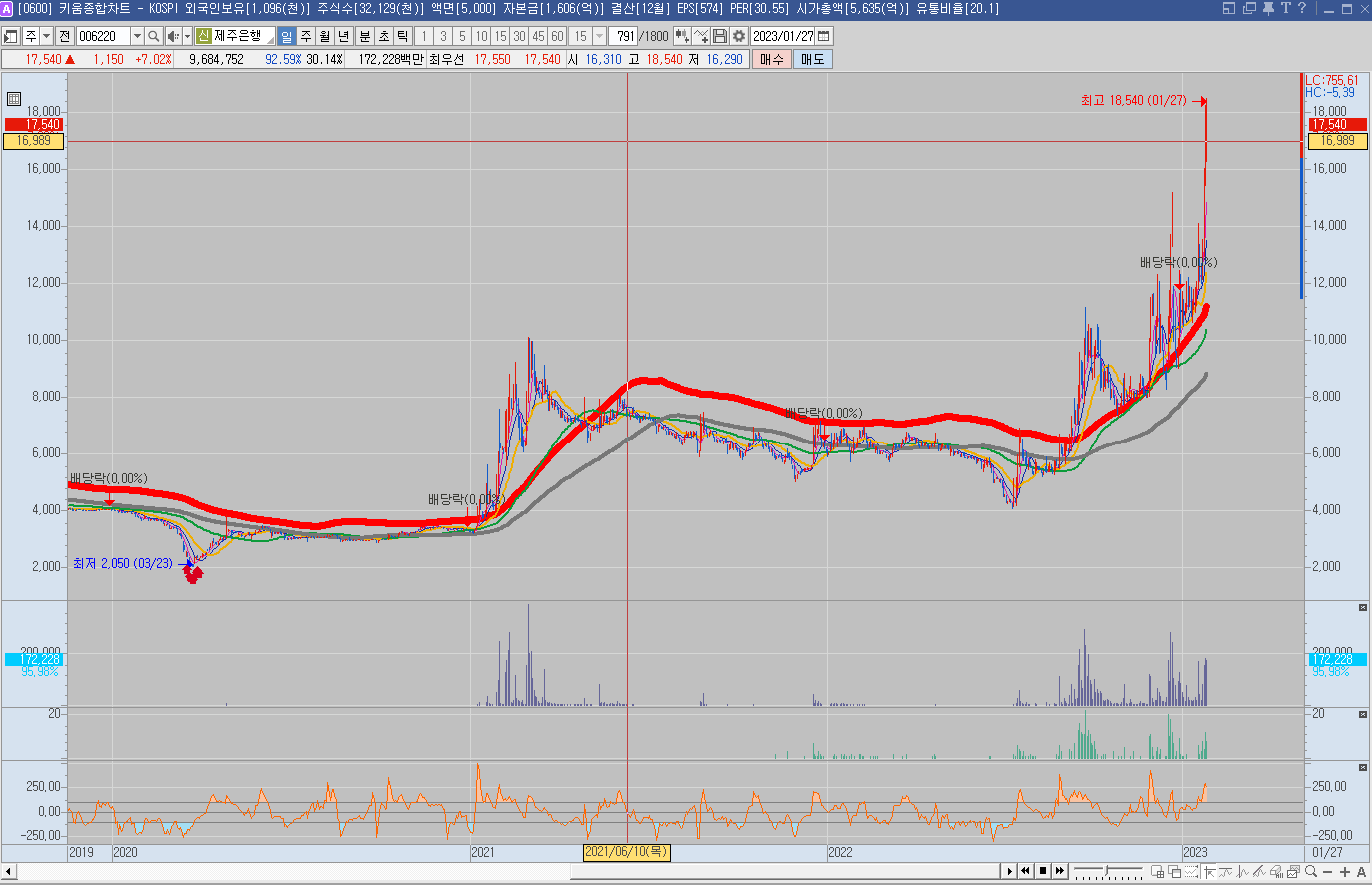This screenshot has width=1372, height=885.
Task: Select the minute '분' period toggle
Action: (x=365, y=36)
